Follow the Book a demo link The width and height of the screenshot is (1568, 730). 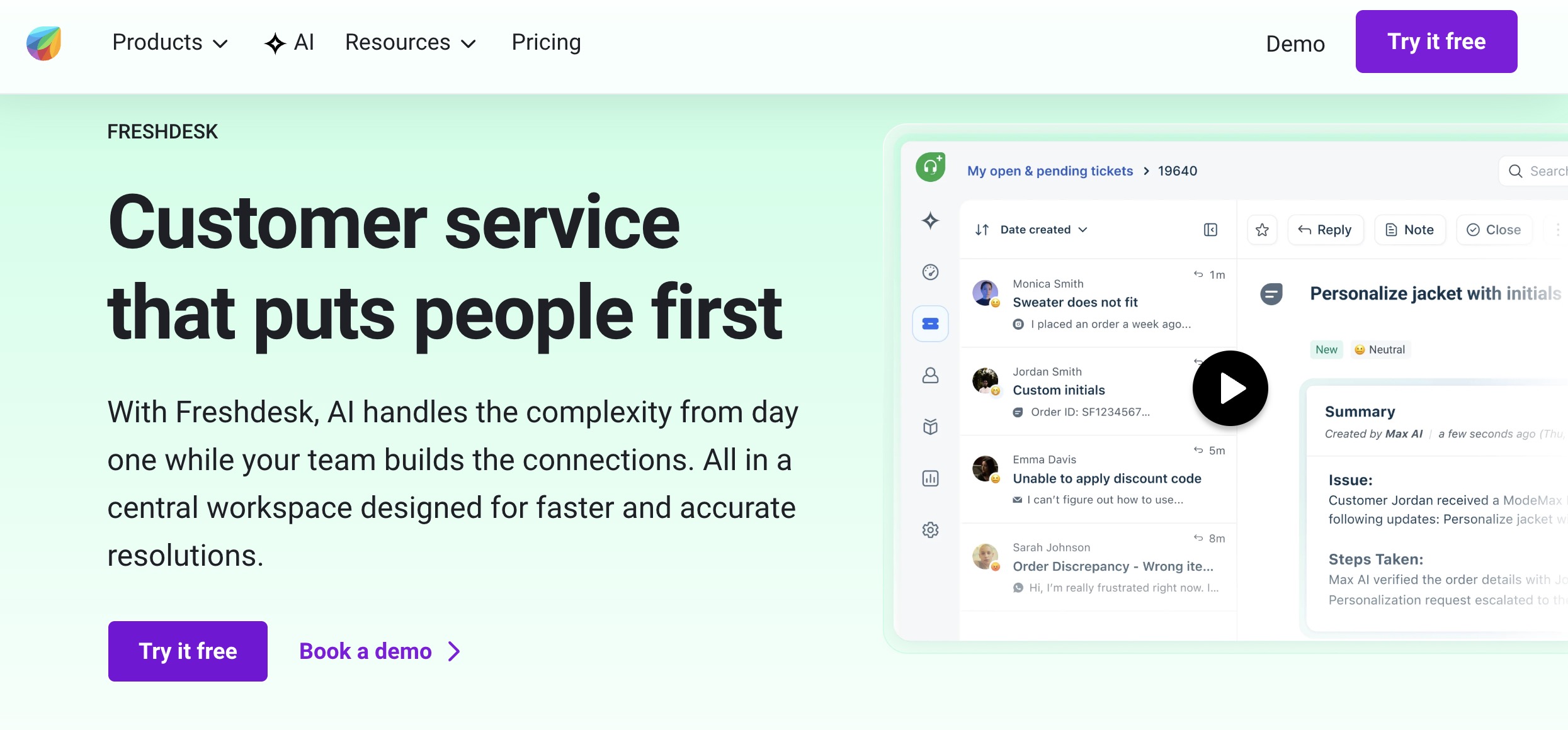click(x=380, y=651)
